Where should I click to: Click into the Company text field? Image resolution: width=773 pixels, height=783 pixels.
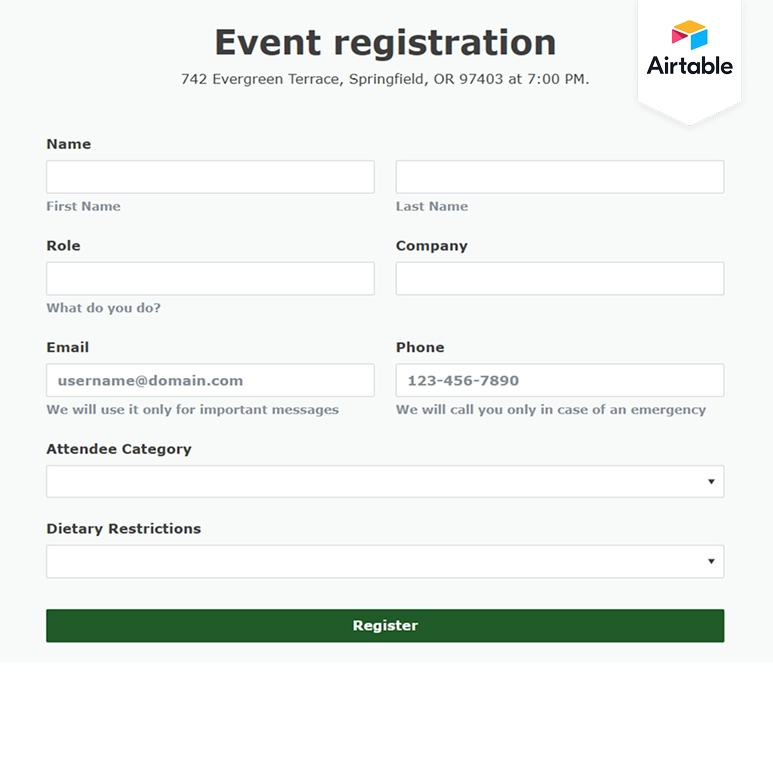(559, 279)
